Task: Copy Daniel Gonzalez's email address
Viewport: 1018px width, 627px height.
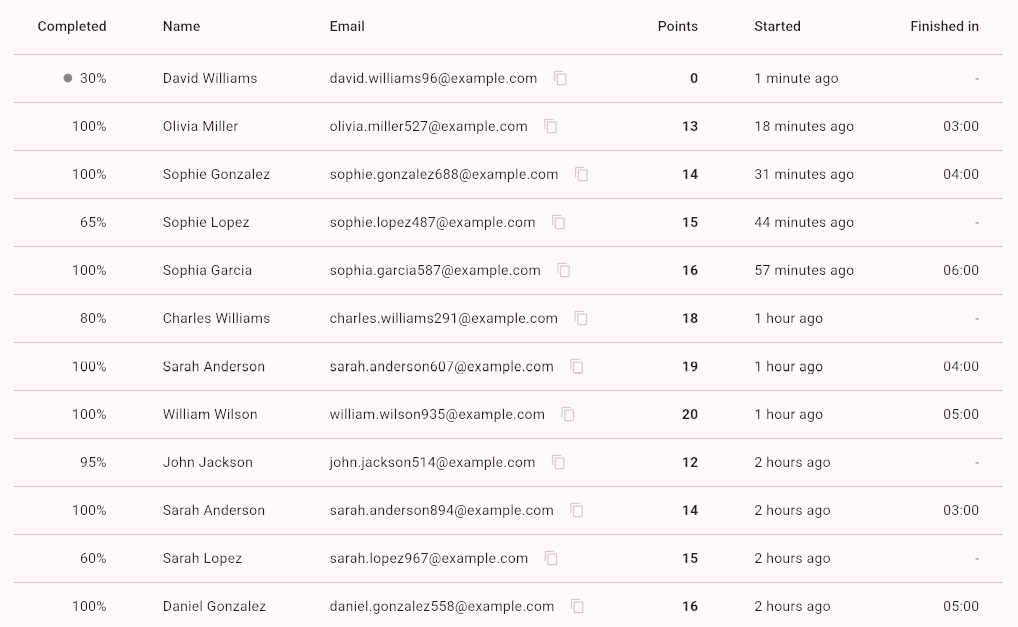Action: (577, 606)
